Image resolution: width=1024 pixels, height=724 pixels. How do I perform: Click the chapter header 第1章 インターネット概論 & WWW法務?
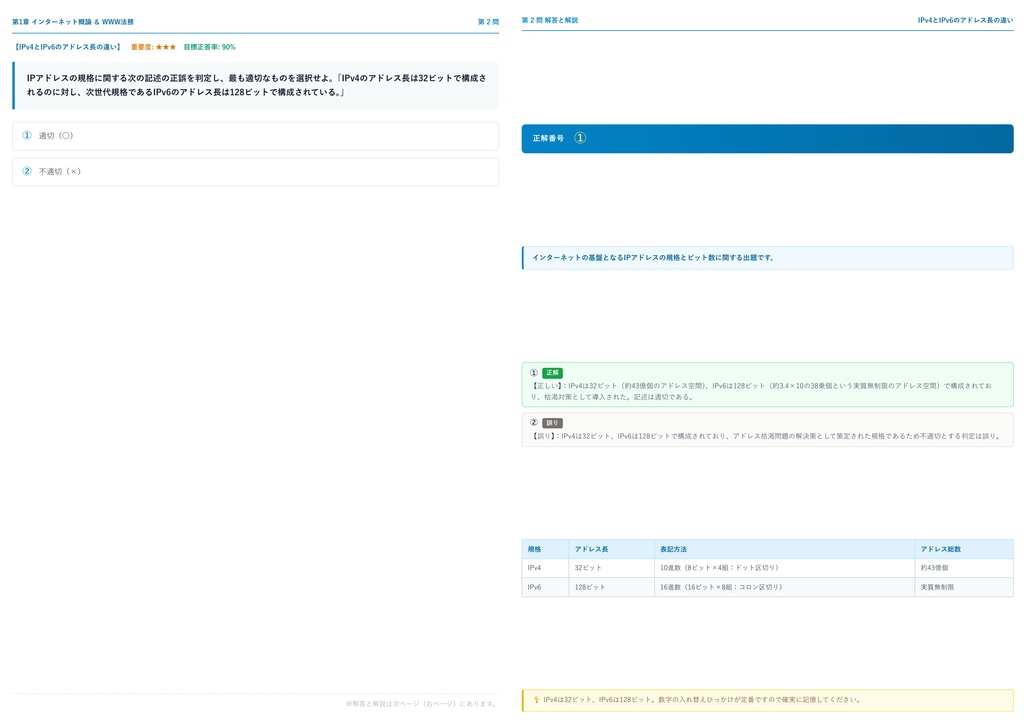coord(73,22)
